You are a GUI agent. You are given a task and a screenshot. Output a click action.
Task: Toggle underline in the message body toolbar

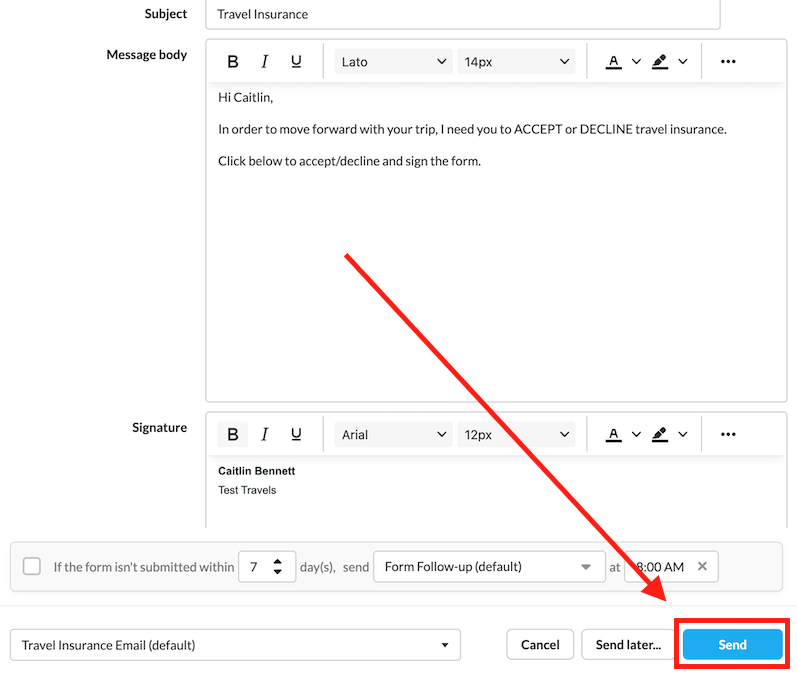pos(296,62)
